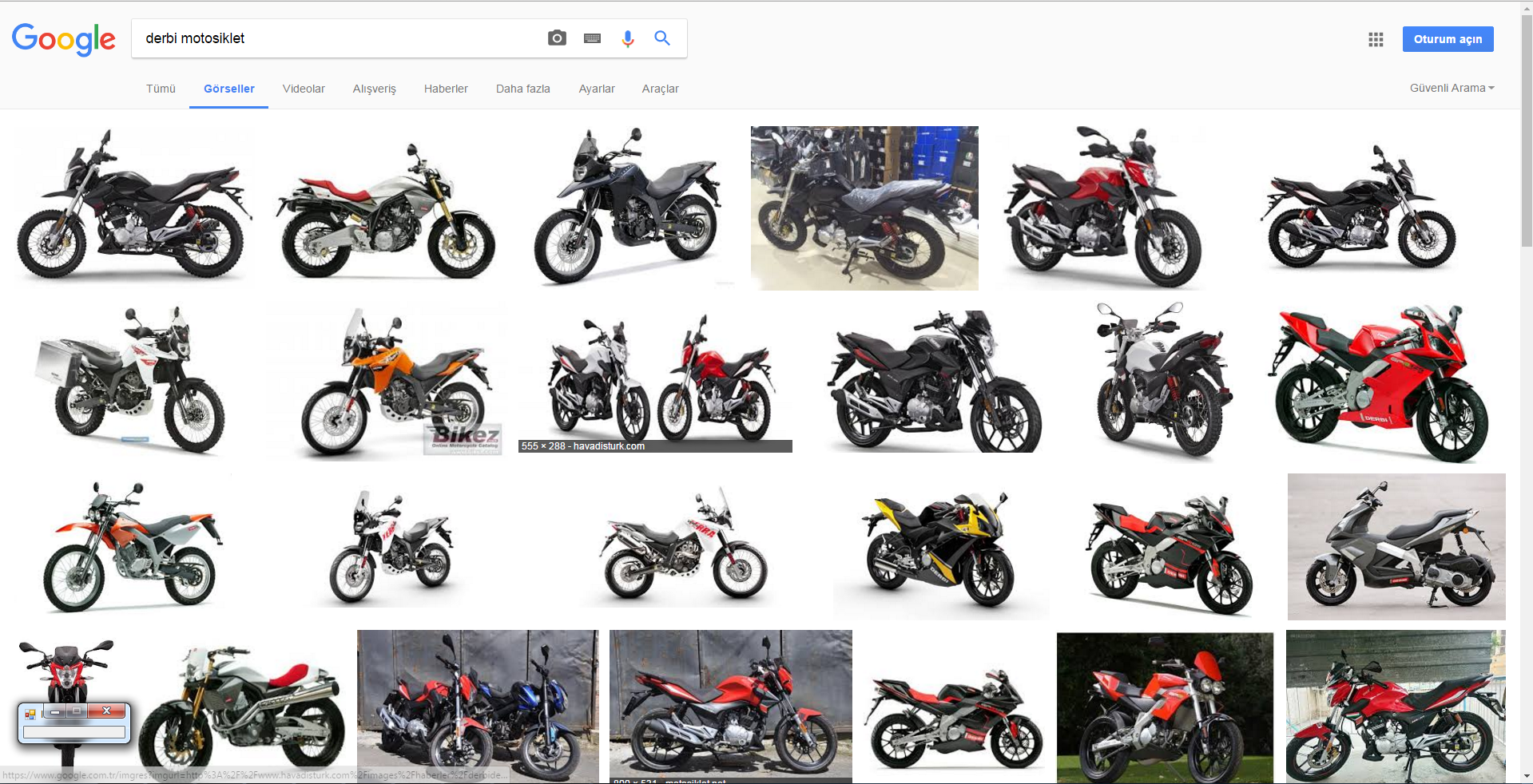Click the Google logo
Viewport: 1533px width, 784px height.
64,39
